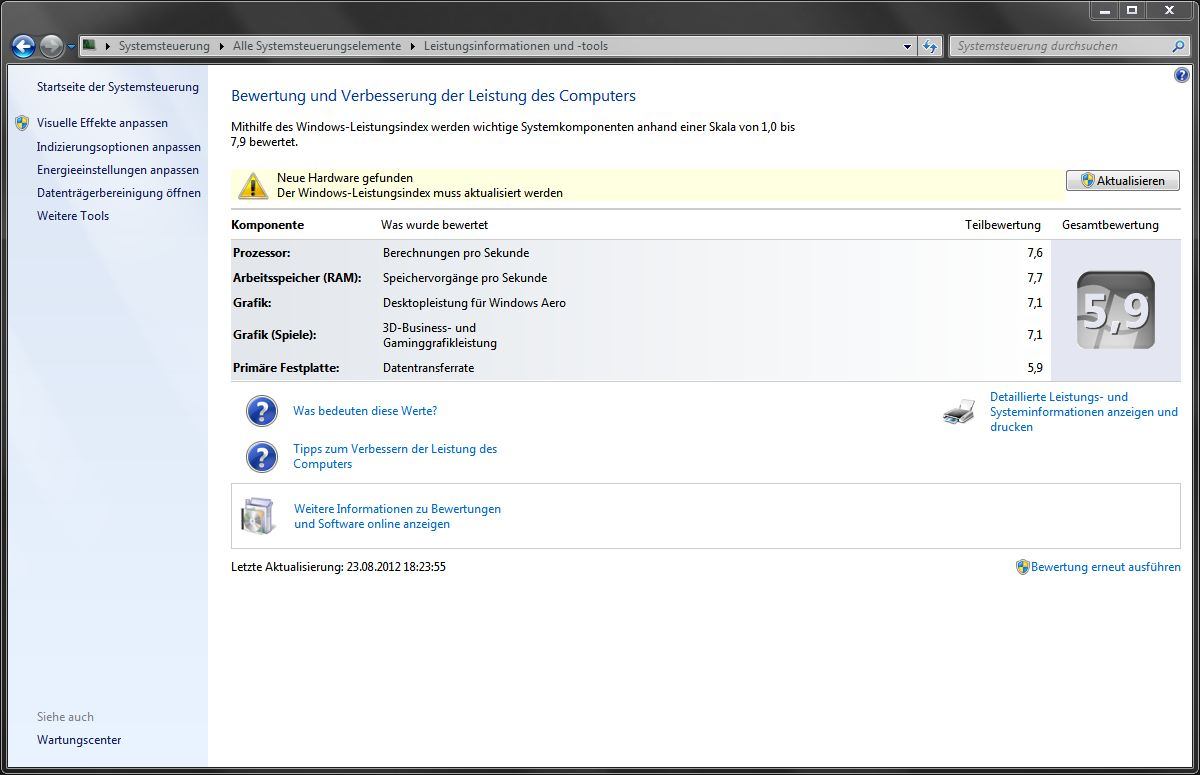Open Was bedeuten diese Werte? link
The height and width of the screenshot is (775, 1200).
pos(365,411)
